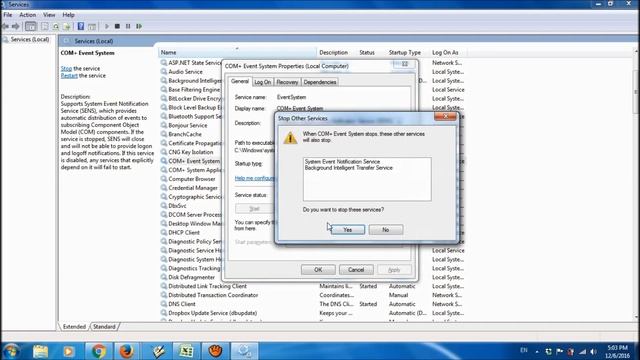
Task: Open Google Chrome from the taskbar
Action: [x=98, y=351]
